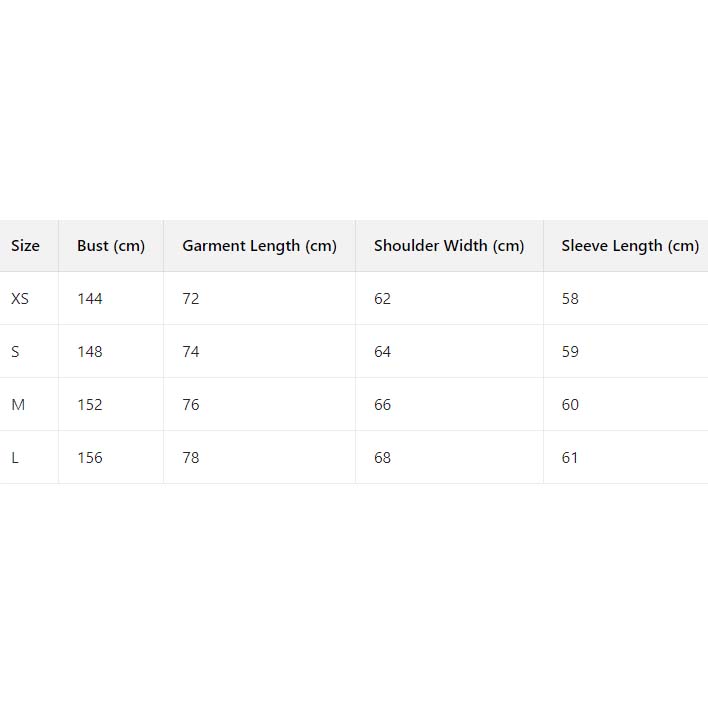Select the M size row label

tap(17, 405)
